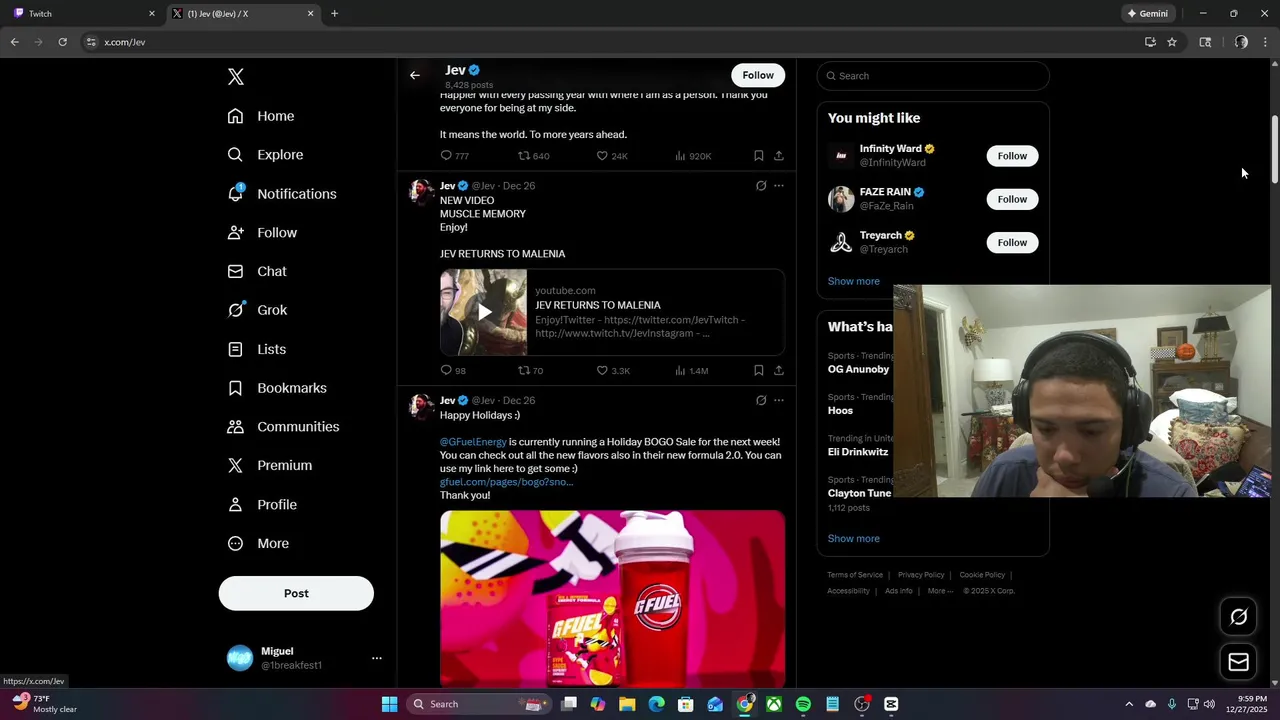Bookmark the post with 920K views

pyautogui.click(x=758, y=156)
